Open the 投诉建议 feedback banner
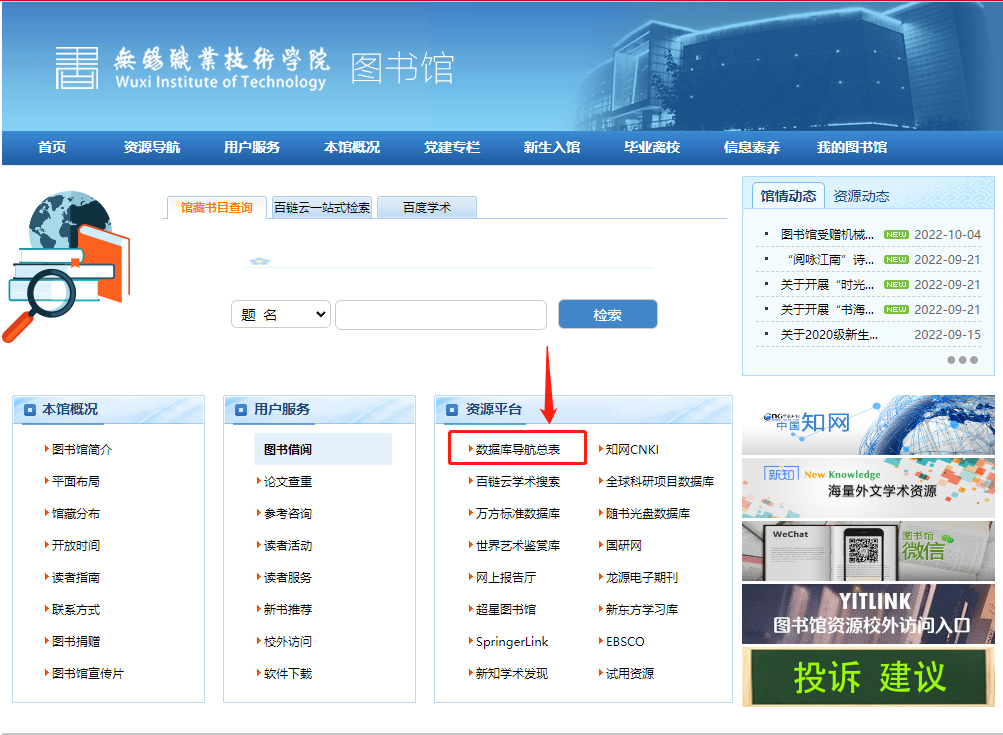This screenshot has width=1003, height=735. (868, 677)
